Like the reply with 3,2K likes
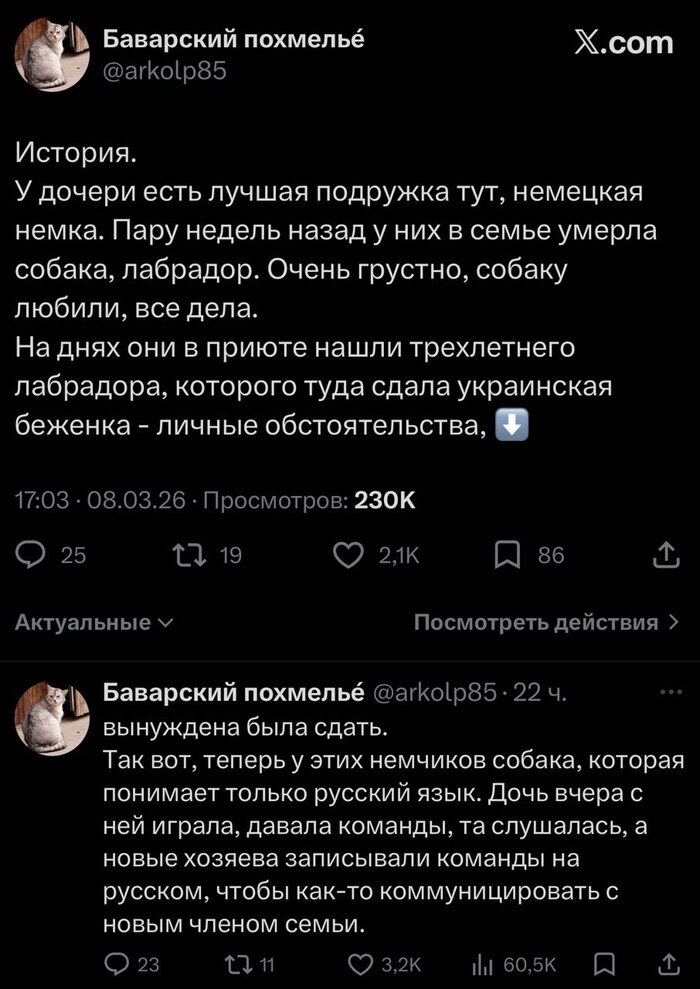The image size is (700, 989). tap(360, 963)
